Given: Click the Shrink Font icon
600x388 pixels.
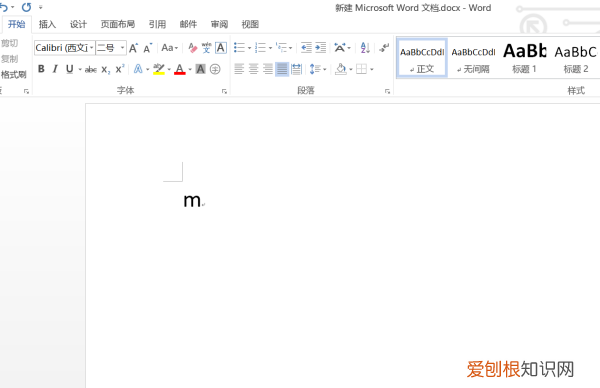Looking at the screenshot, I should (148, 48).
